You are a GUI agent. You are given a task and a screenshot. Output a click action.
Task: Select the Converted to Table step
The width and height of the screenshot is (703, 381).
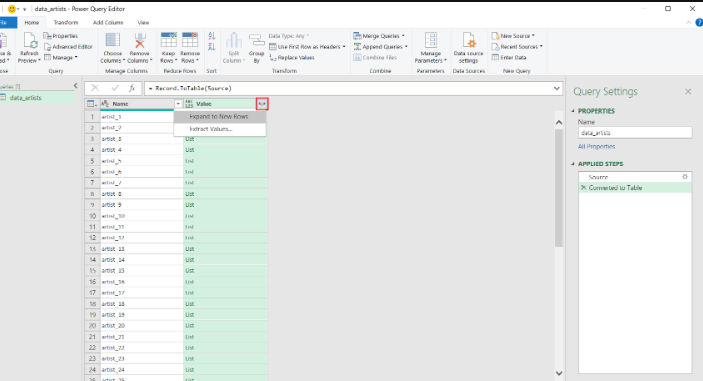click(635, 188)
